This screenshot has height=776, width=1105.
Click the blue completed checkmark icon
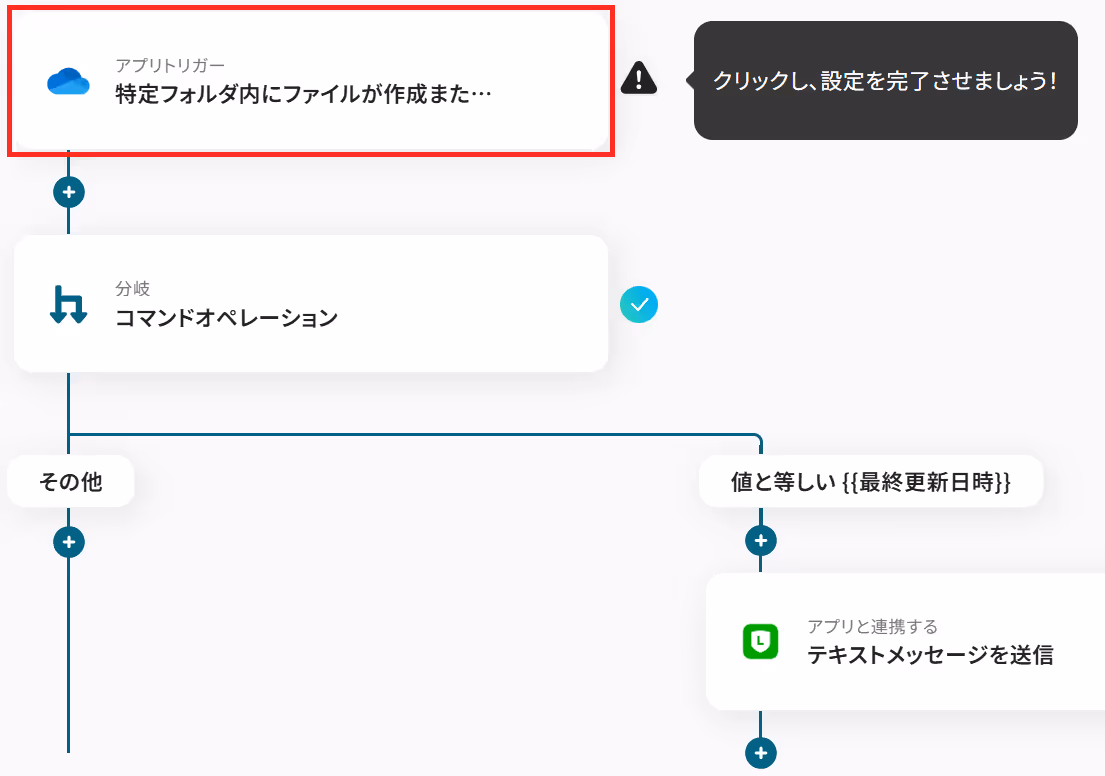[638, 304]
